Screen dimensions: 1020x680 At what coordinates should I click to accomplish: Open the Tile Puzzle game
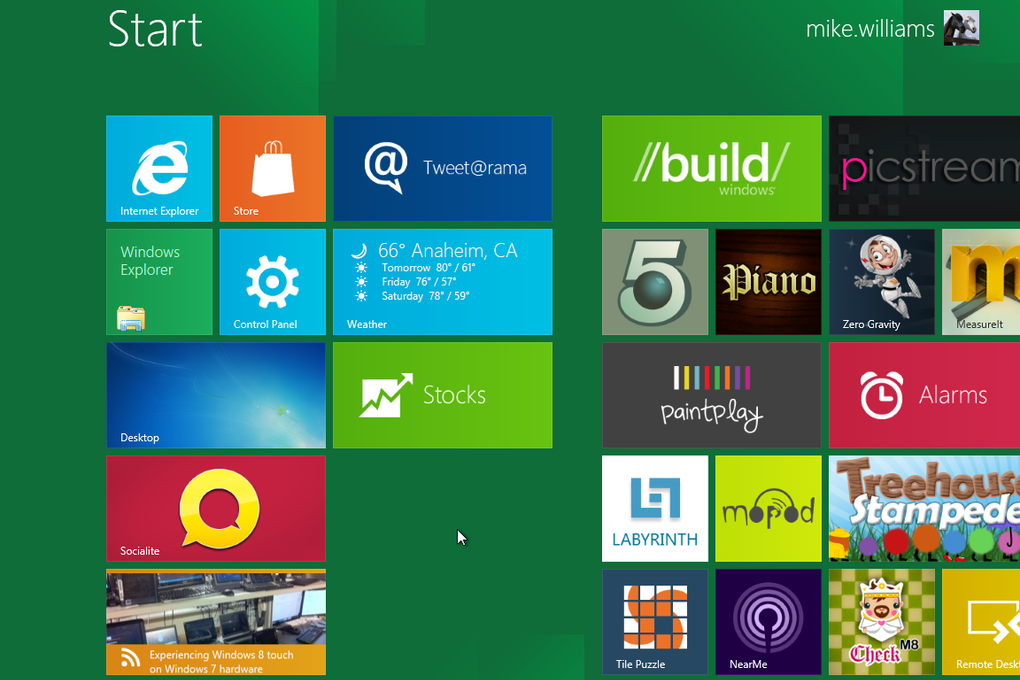pyautogui.click(x=655, y=622)
